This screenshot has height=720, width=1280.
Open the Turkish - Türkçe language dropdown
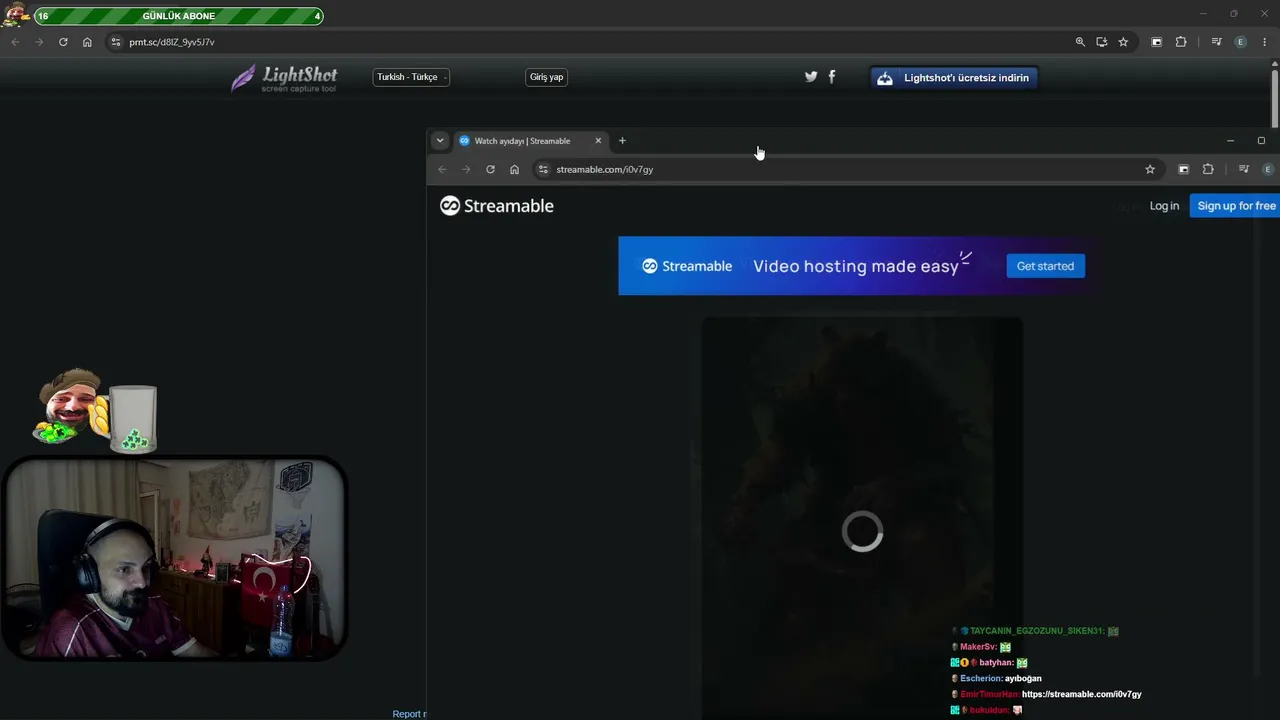(411, 77)
